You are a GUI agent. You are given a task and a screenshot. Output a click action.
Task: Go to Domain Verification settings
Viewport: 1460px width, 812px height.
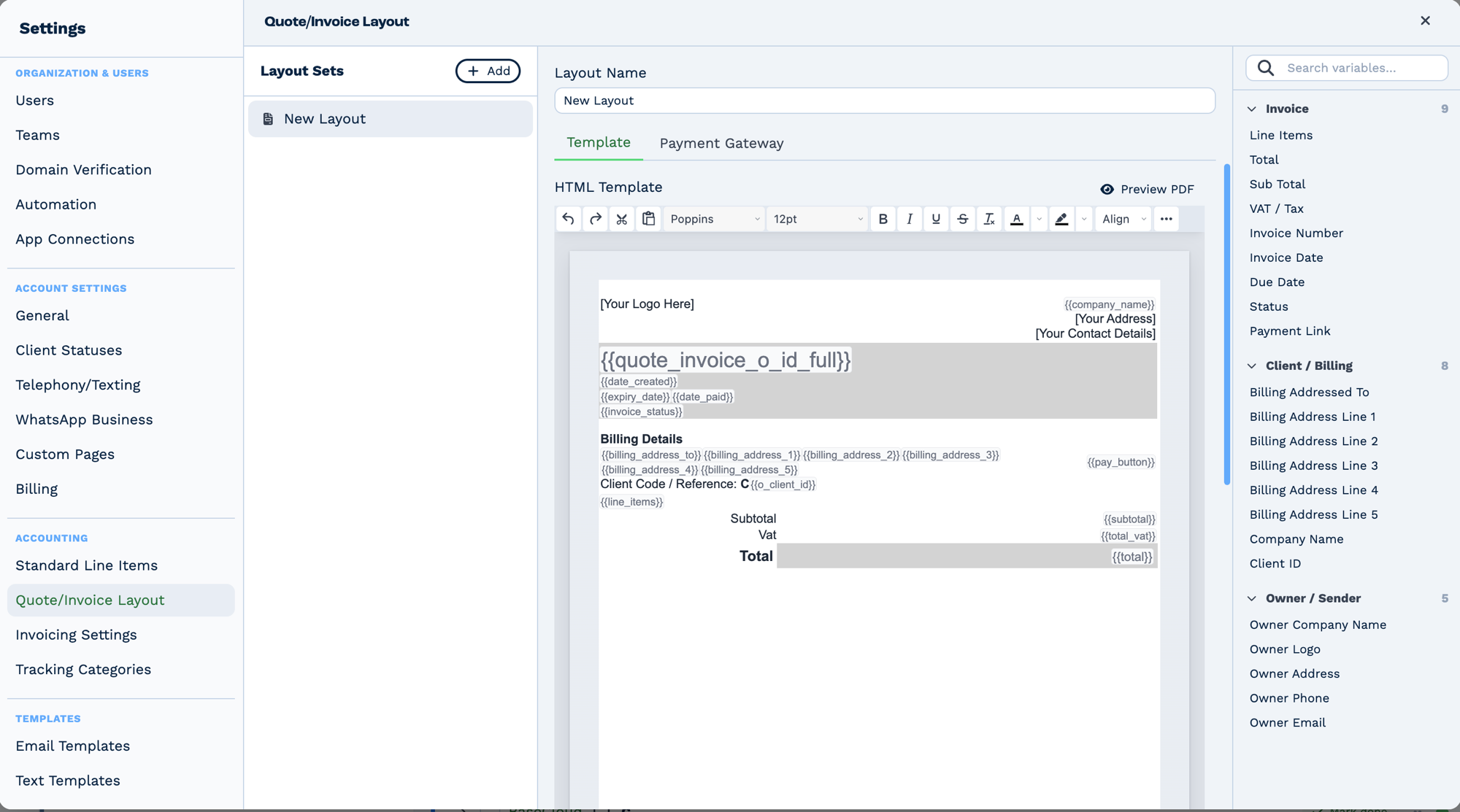83,169
